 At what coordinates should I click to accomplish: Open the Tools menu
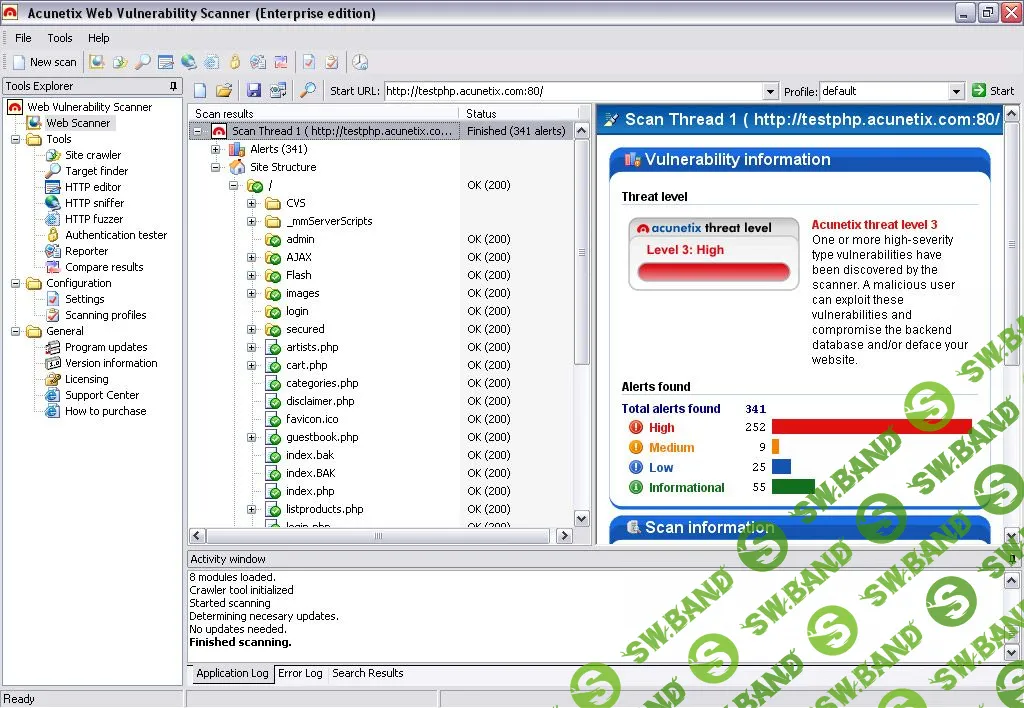pyautogui.click(x=60, y=37)
